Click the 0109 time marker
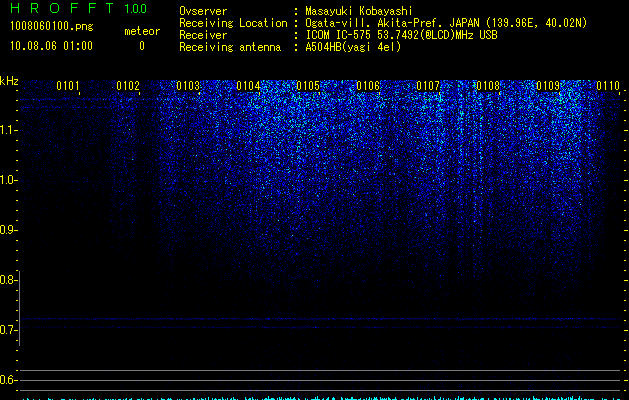 point(548,85)
